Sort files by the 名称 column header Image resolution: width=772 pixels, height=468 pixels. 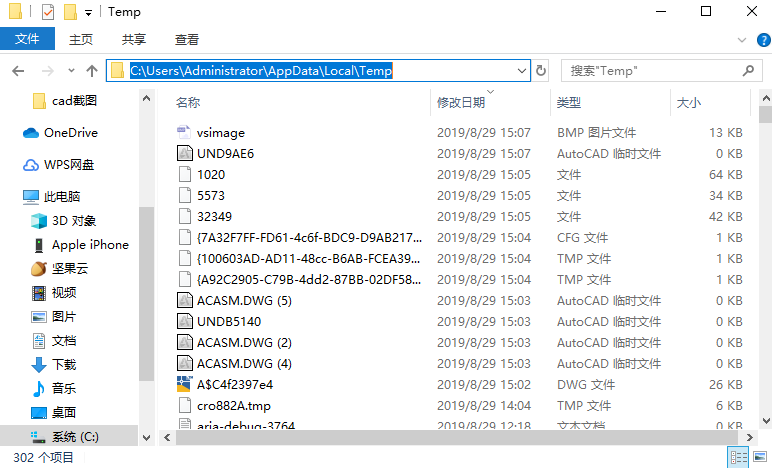pyautogui.click(x=188, y=102)
